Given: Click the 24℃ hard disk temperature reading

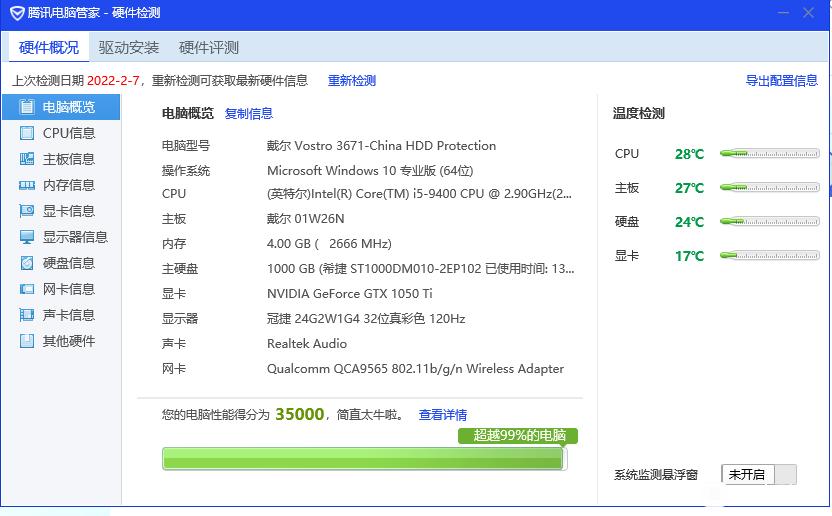Looking at the screenshot, I should 689,222.
